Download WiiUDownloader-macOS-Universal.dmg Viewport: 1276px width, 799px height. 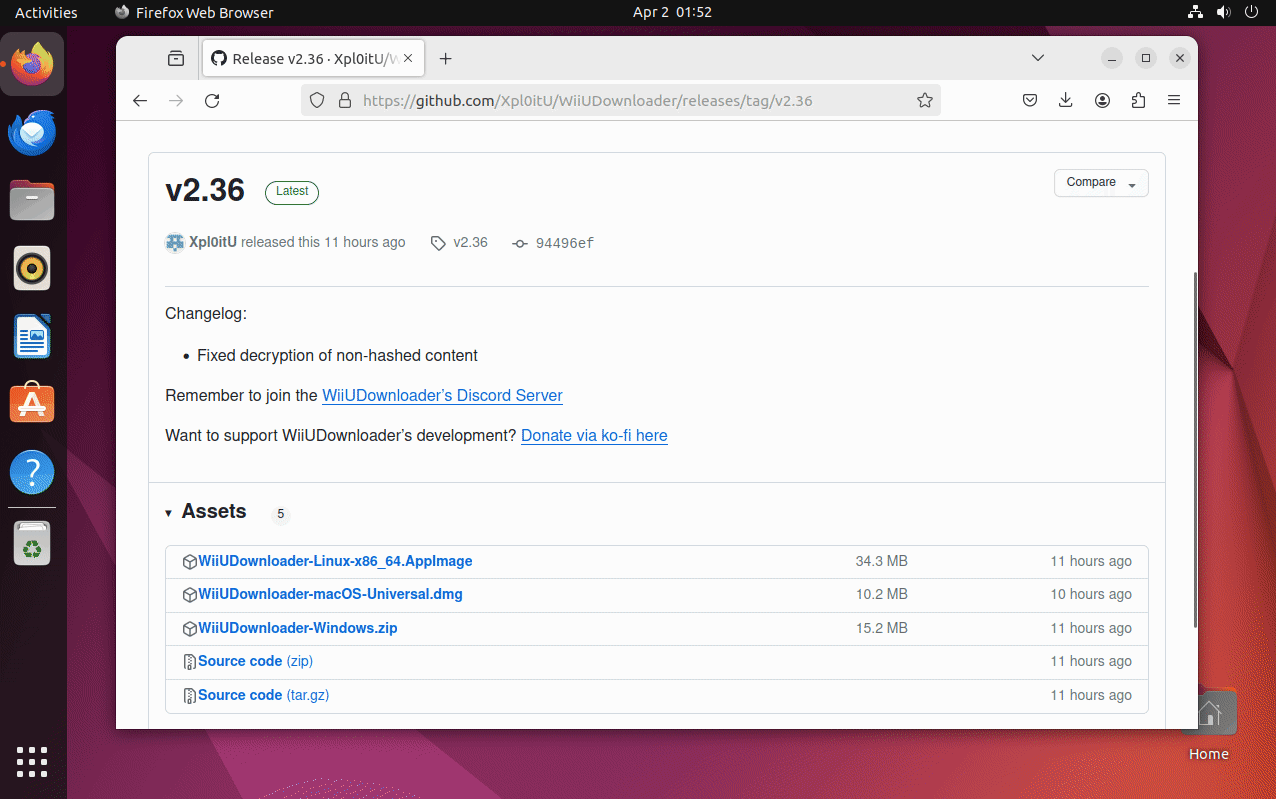330,594
